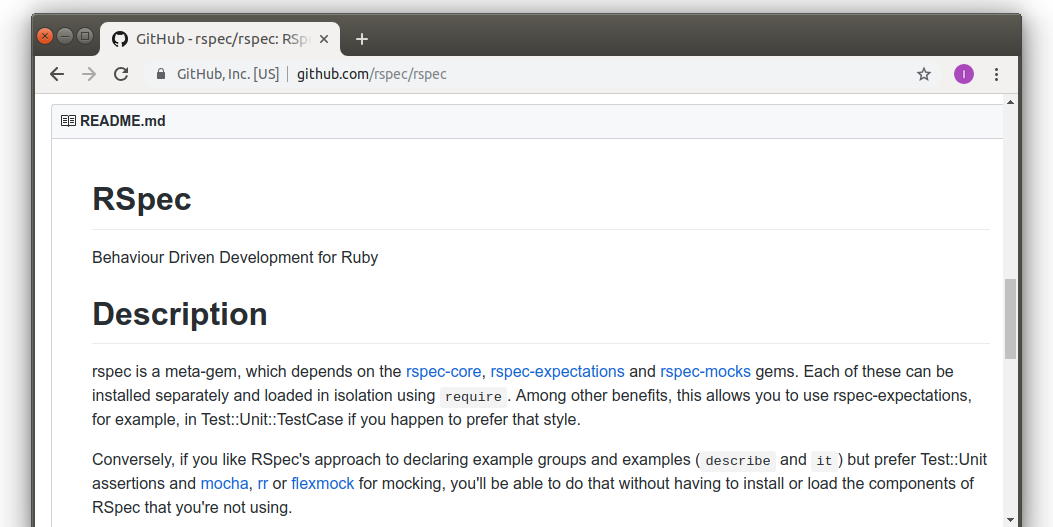
Task: Click the Description heading
Action: tap(179, 314)
